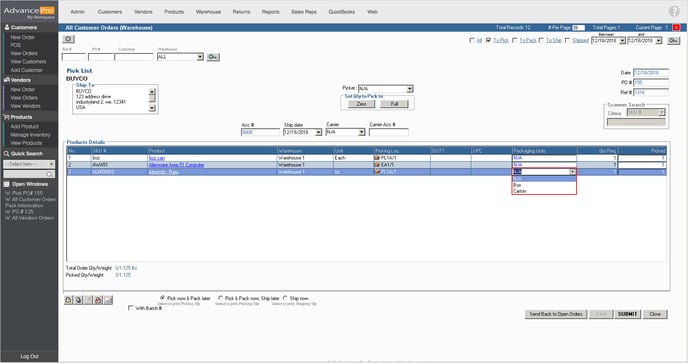
Task: Check the To Pack filter checkbox
Action: click(515, 40)
